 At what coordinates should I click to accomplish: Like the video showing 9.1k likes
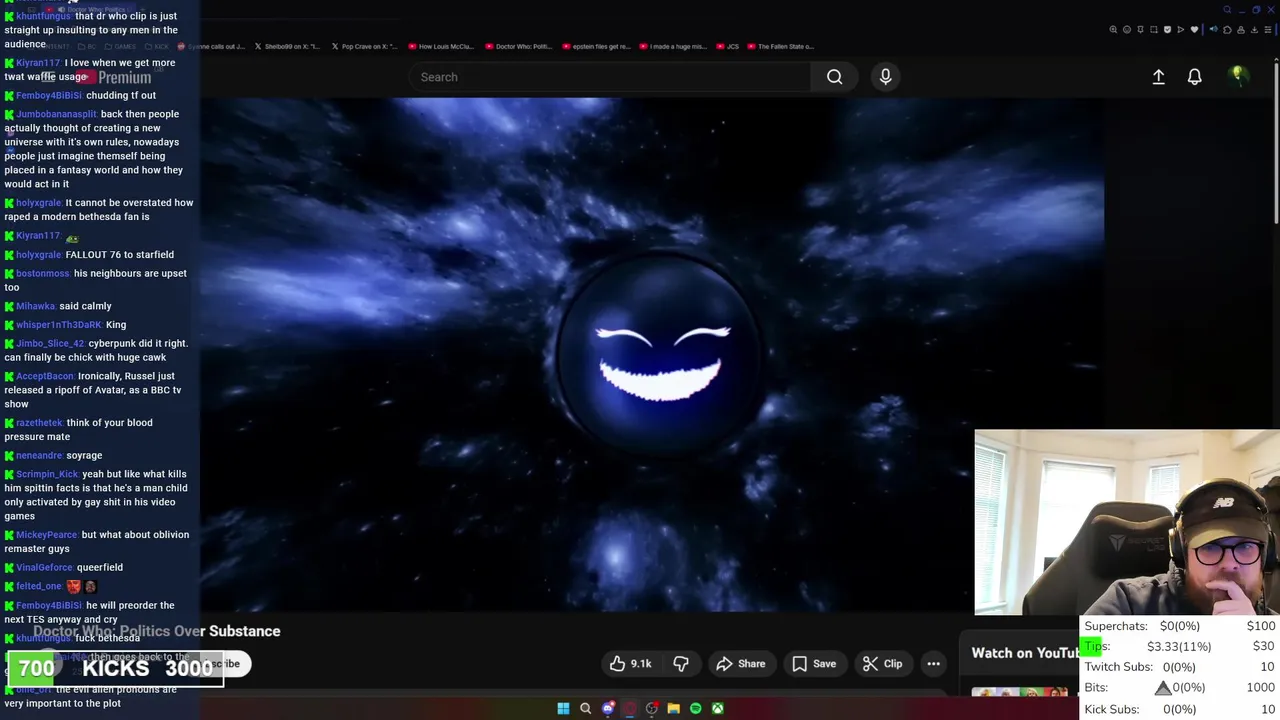[631, 664]
